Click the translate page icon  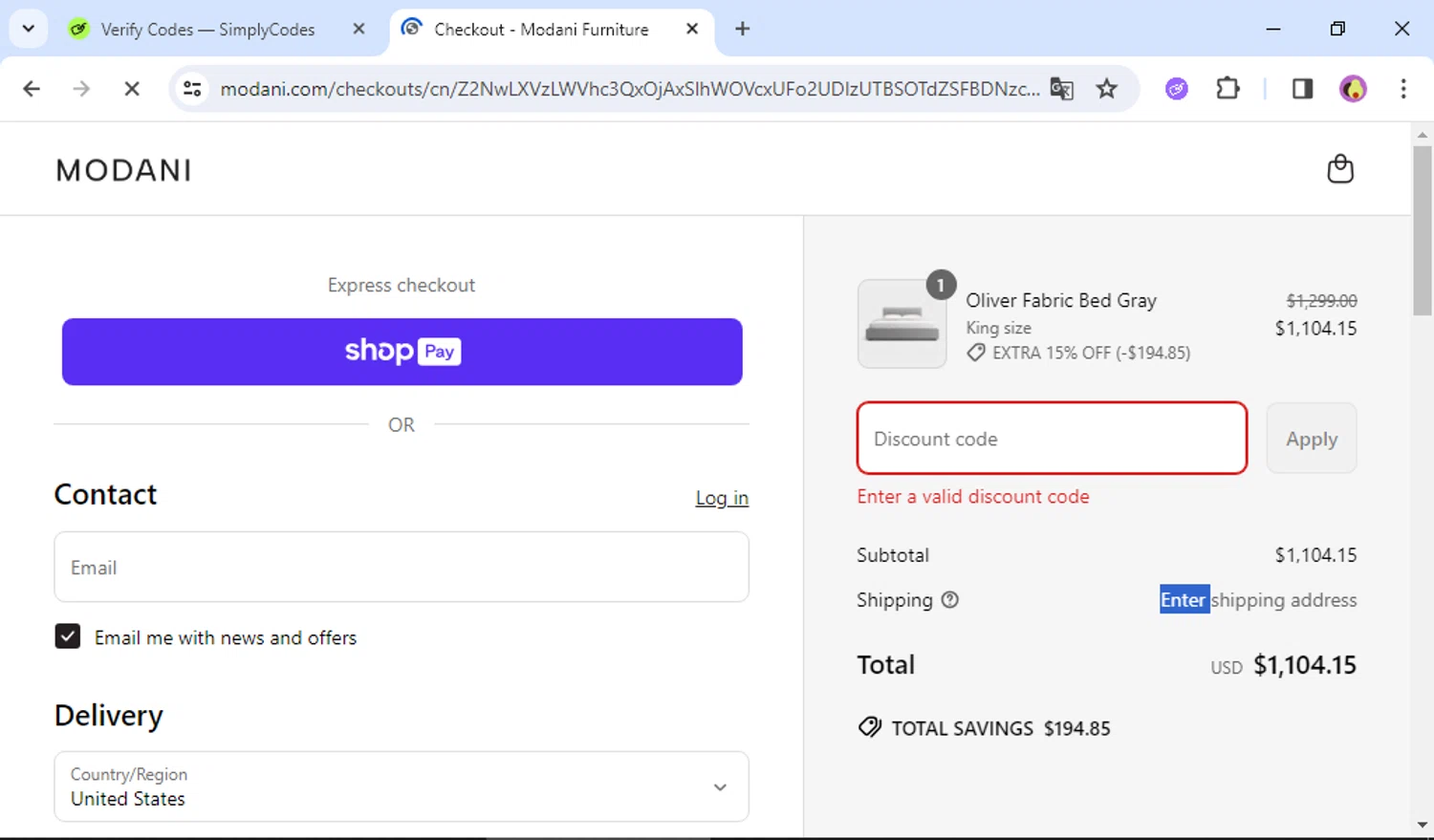pos(1061,89)
